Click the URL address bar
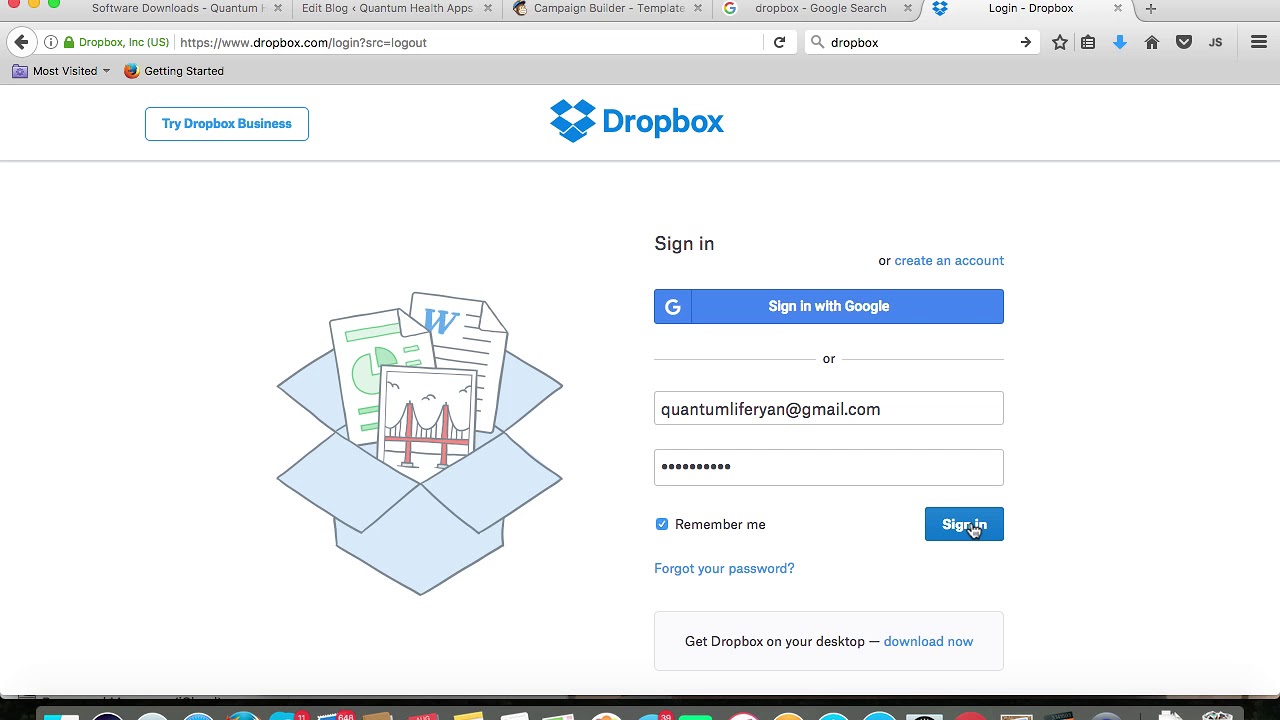 click(x=468, y=42)
